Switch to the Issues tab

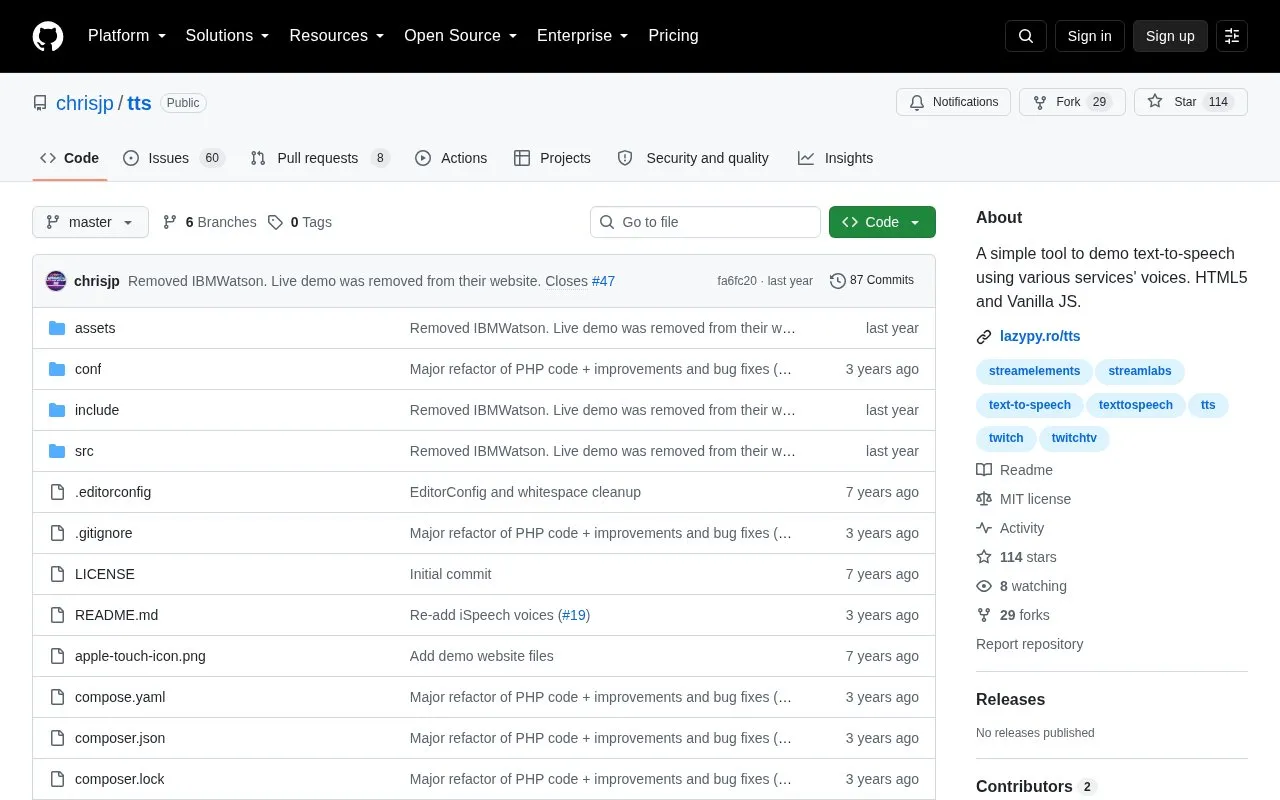click(x=174, y=158)
